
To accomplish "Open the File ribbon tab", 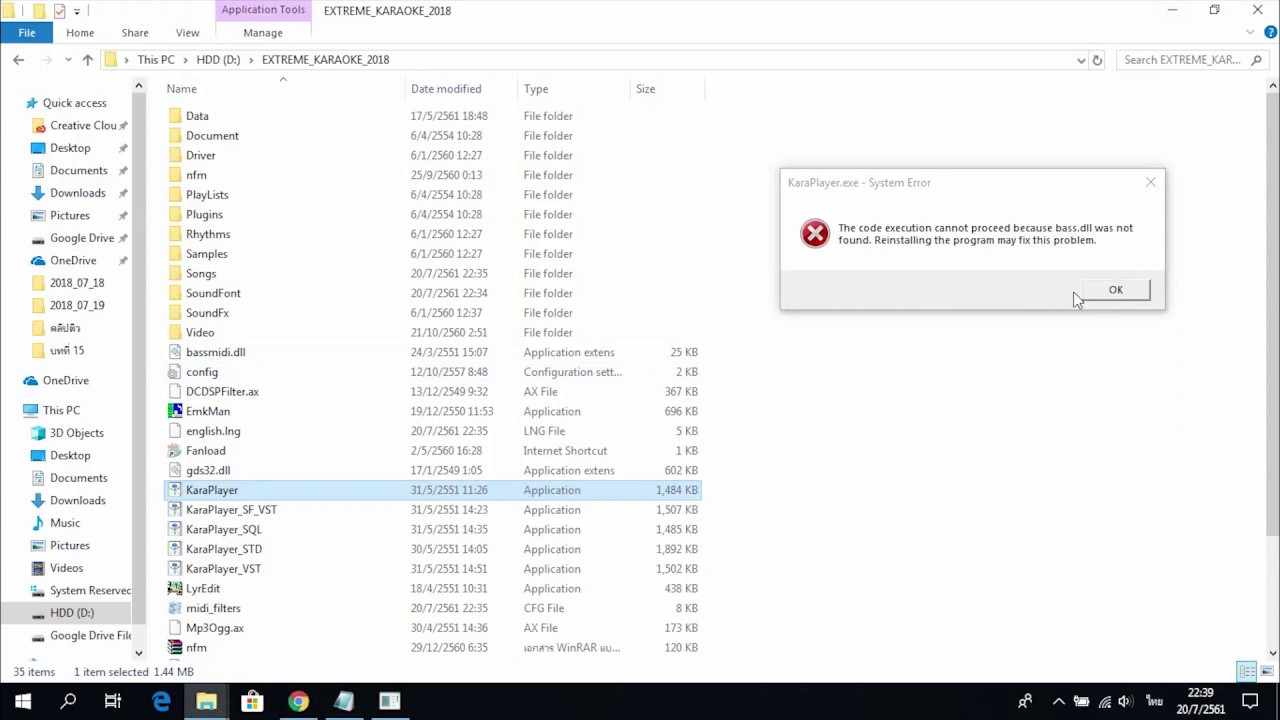I will [27, 33].
